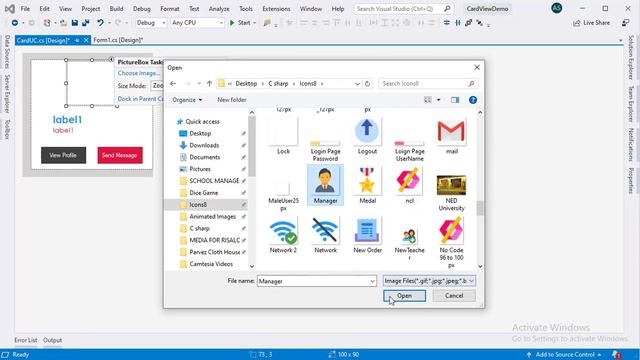Open the Size Mode dropdown in PictureBox Tasks
The width and height of the screenshot is (640, 360).
pos(157,86)
